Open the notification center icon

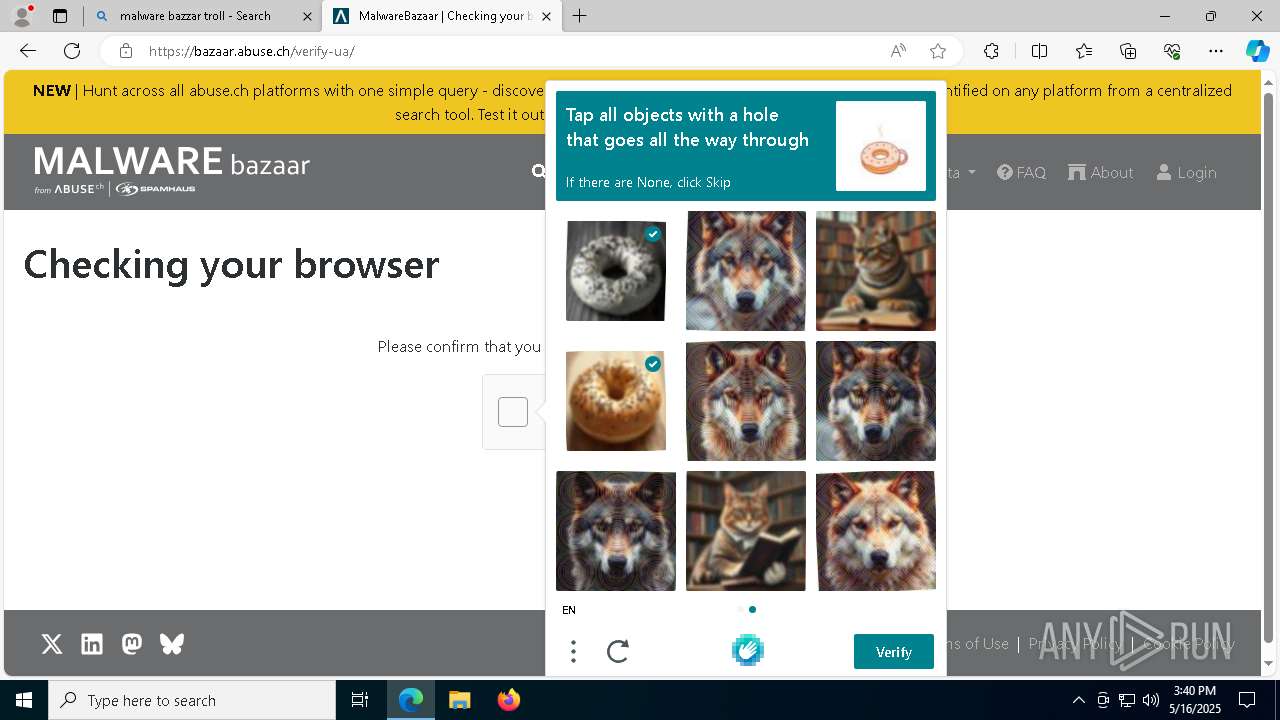(1247, 700)
